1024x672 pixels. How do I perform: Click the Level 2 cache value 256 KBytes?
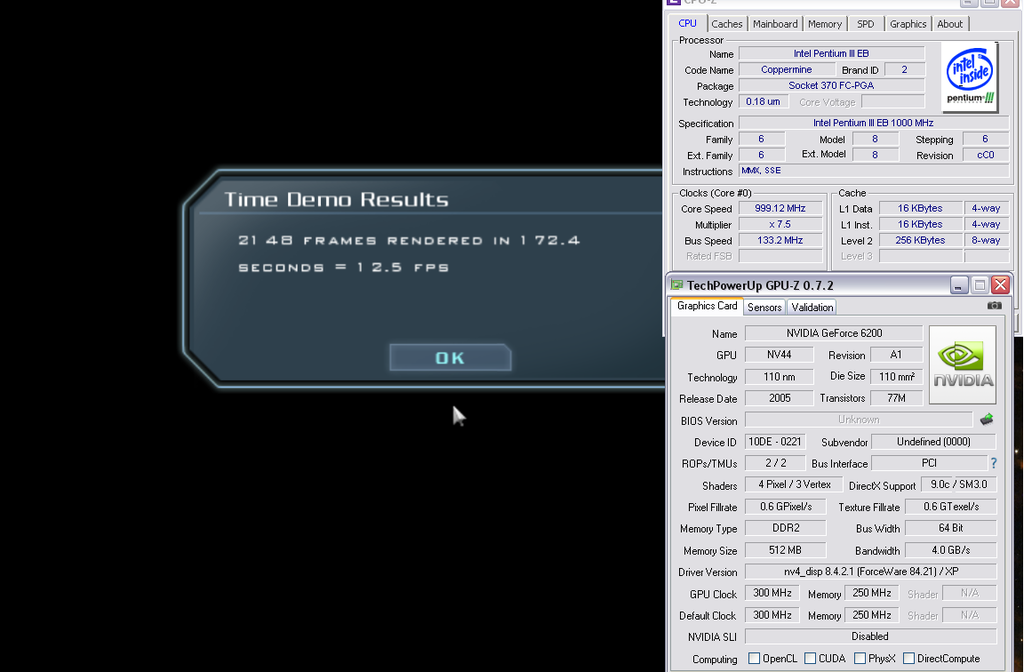click(920, 240)
